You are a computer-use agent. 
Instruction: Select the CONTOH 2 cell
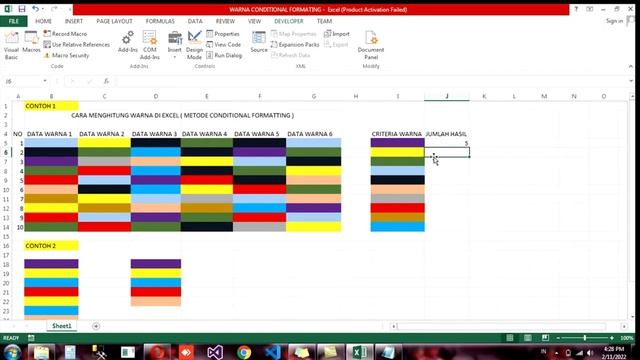tap(51, 246)
